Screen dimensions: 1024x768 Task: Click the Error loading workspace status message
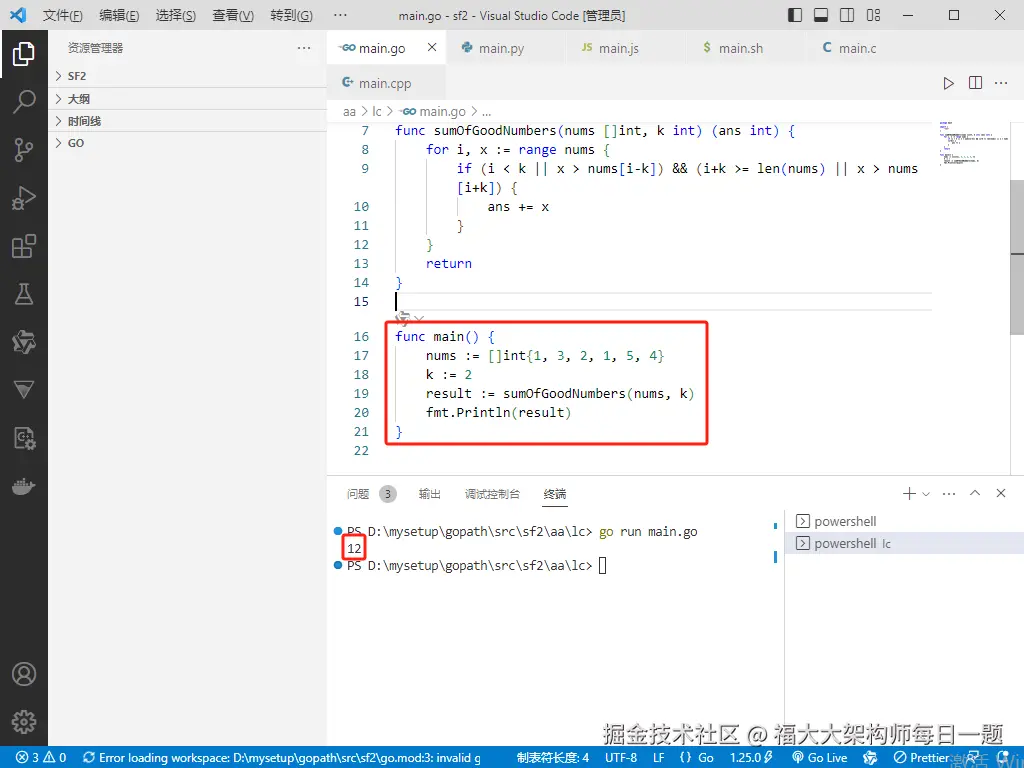click(x=282, y=758)
